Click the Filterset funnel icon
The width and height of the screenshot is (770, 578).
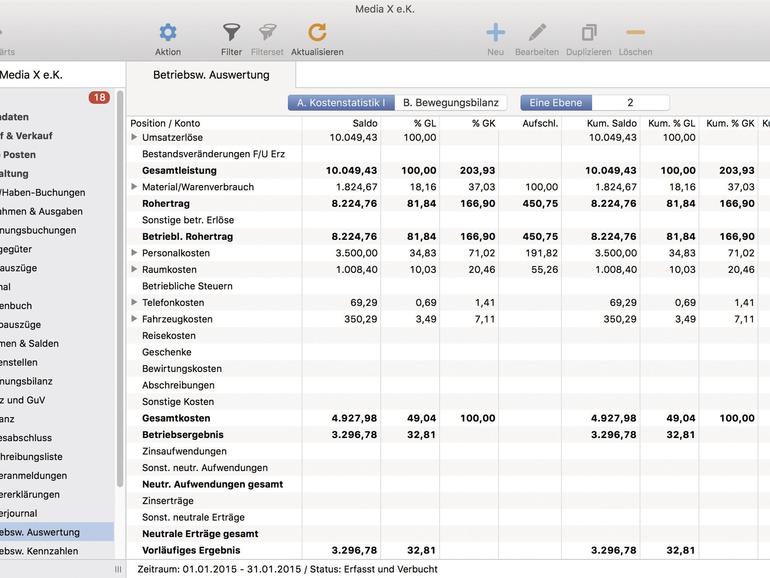267,32
